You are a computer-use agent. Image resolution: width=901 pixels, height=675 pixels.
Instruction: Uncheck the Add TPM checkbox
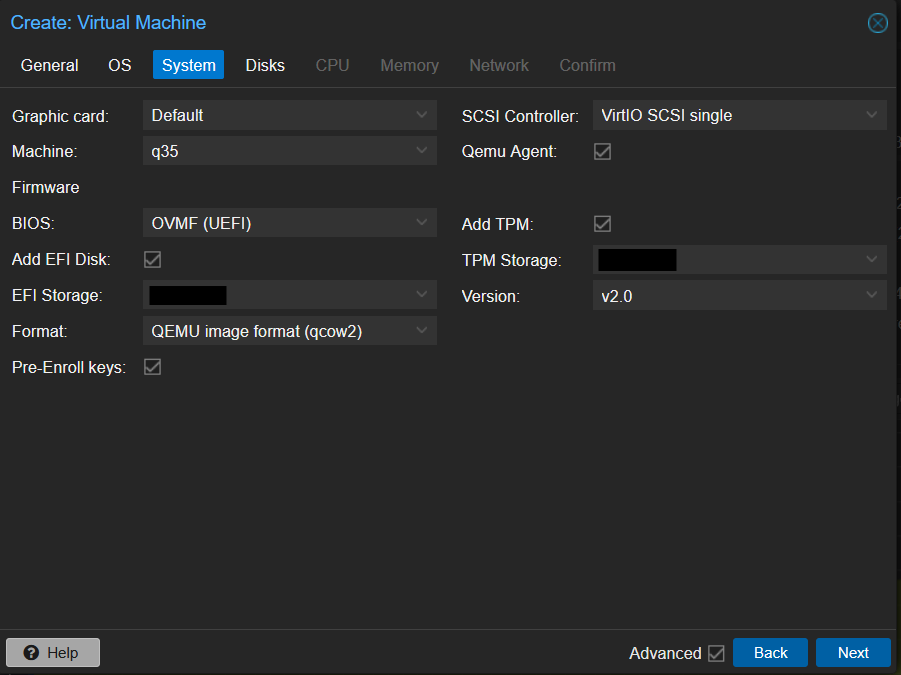pos(602,224)
